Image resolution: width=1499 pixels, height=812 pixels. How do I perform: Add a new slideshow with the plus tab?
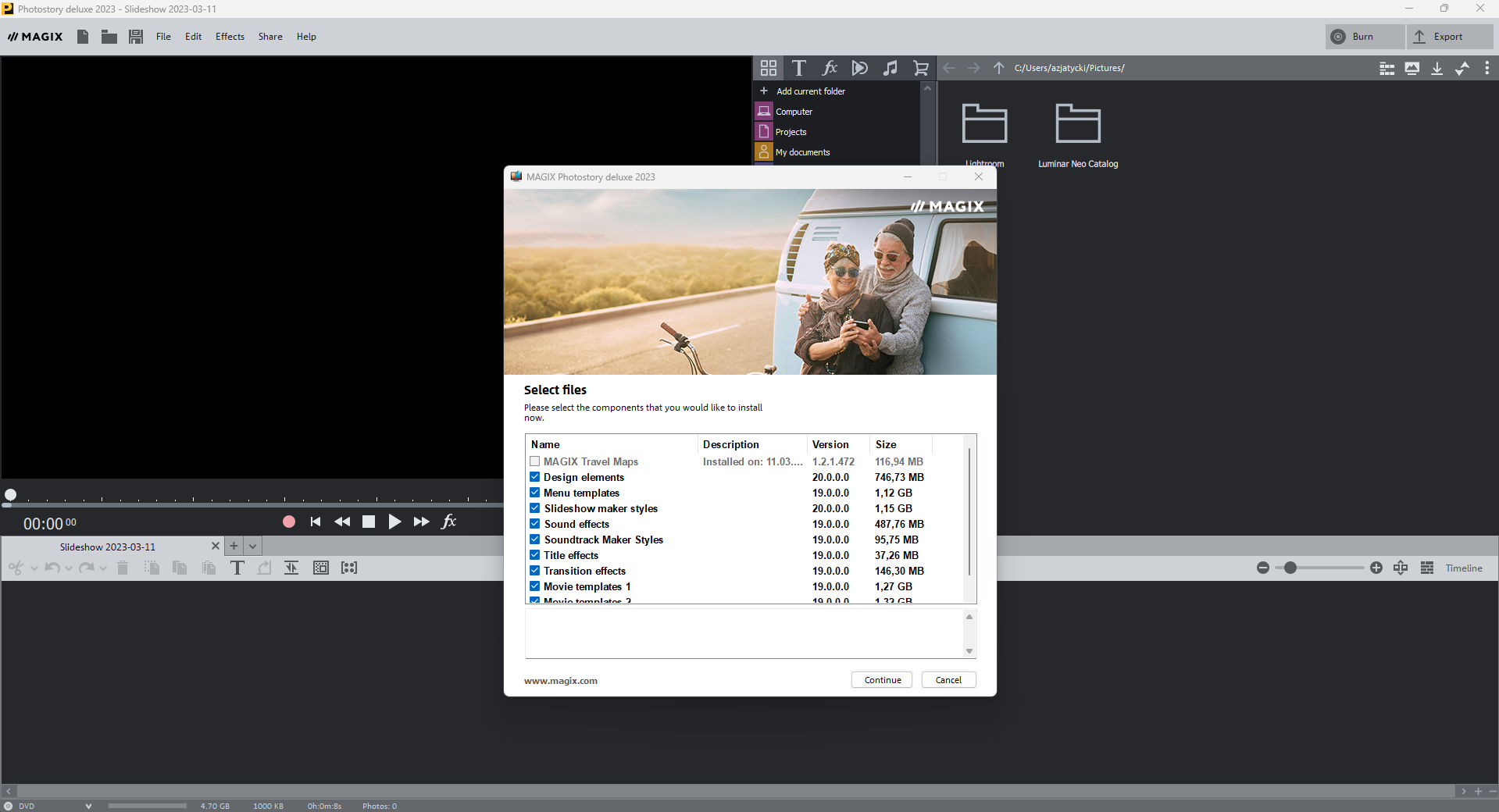point(234,547)
